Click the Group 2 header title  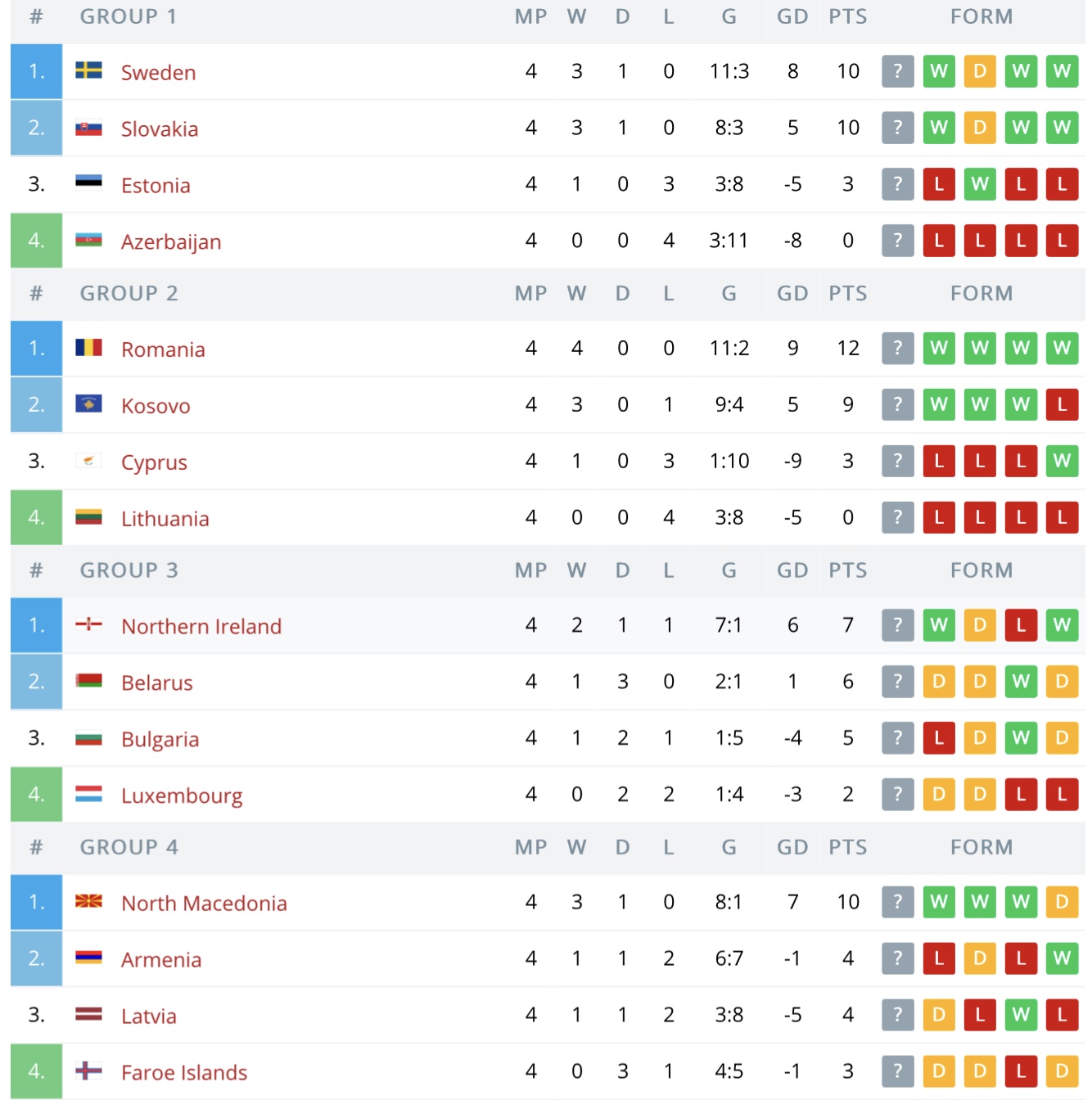pyautogui.click(x=129, y=294)
